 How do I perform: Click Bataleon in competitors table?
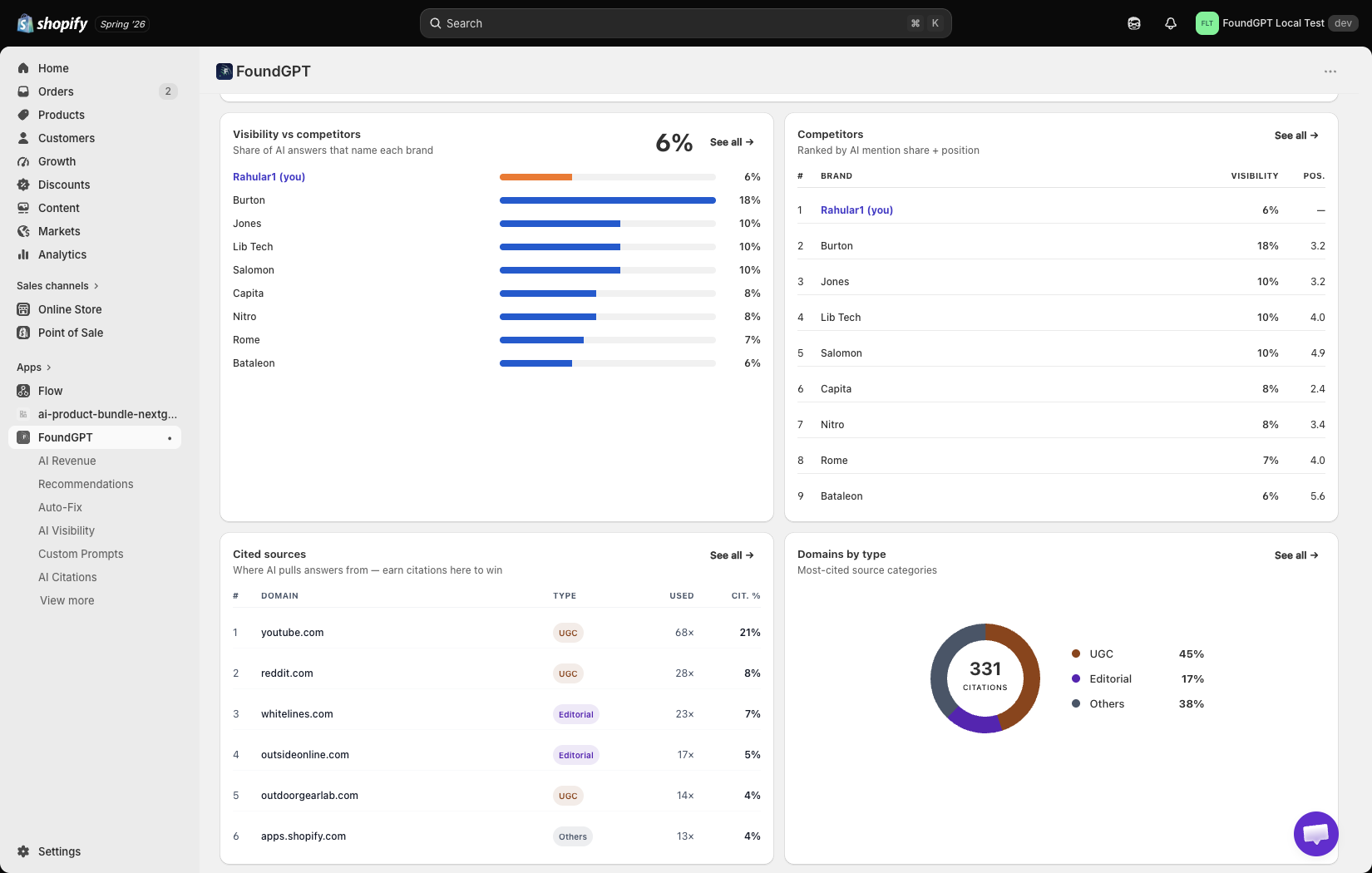click(841, 496)
